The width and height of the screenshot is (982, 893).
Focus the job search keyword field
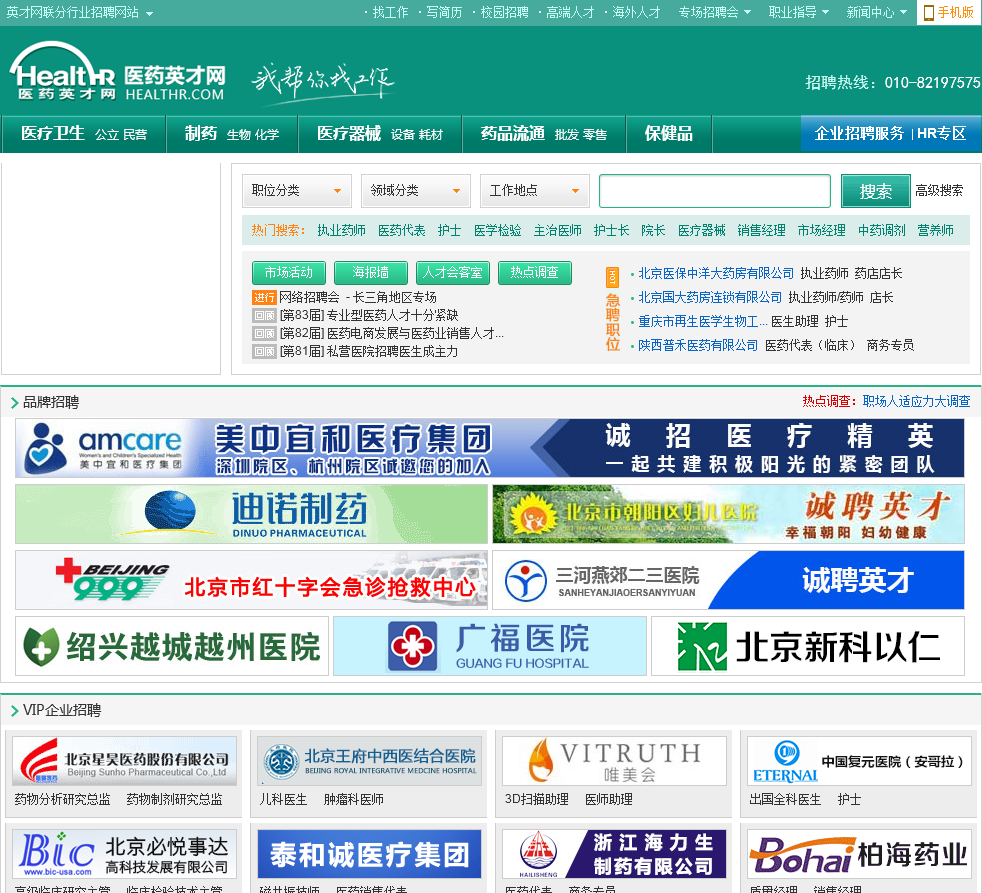click(715, 191)
